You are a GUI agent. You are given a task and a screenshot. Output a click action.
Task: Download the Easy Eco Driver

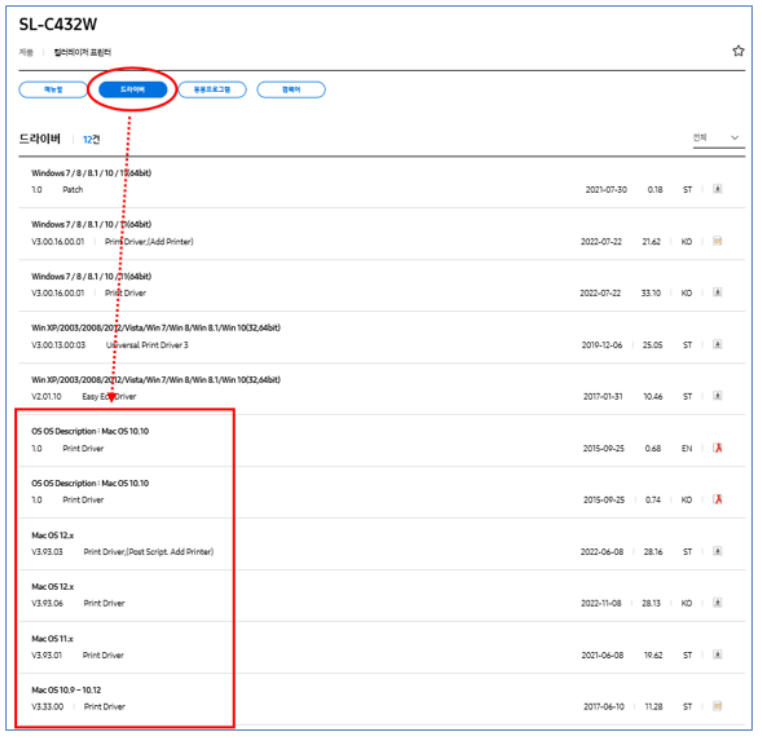coord(717,396)
